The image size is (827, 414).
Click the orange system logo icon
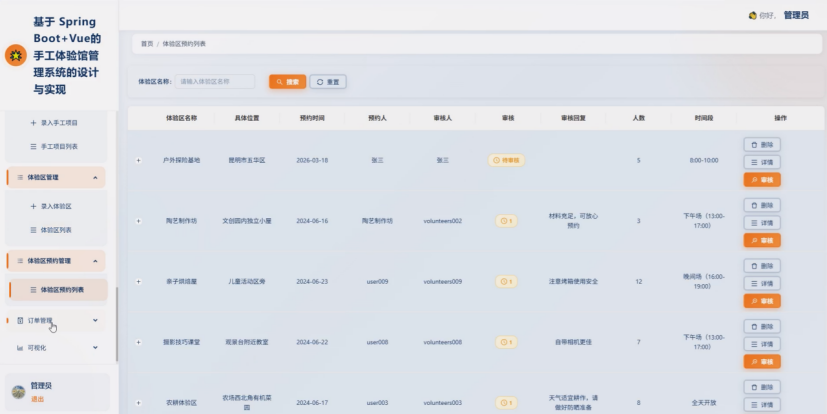(16, 55)
